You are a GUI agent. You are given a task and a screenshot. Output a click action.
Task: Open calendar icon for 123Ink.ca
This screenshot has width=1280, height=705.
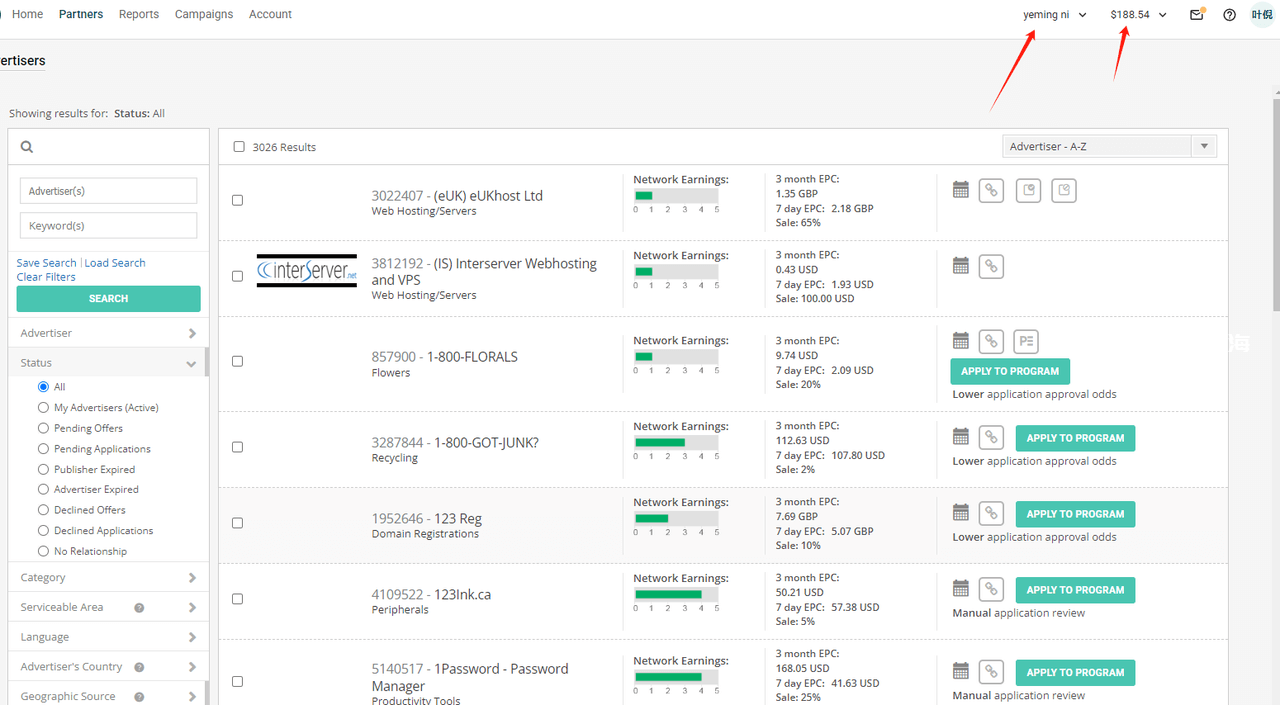961,588
